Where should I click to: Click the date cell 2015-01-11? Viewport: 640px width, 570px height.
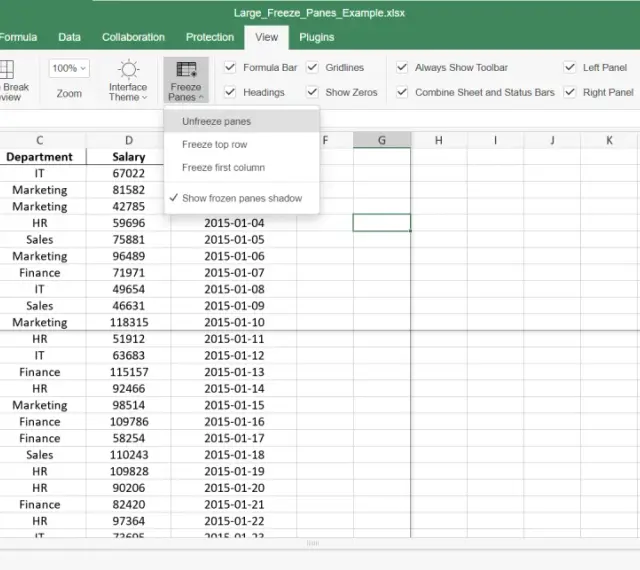[234, 339]
